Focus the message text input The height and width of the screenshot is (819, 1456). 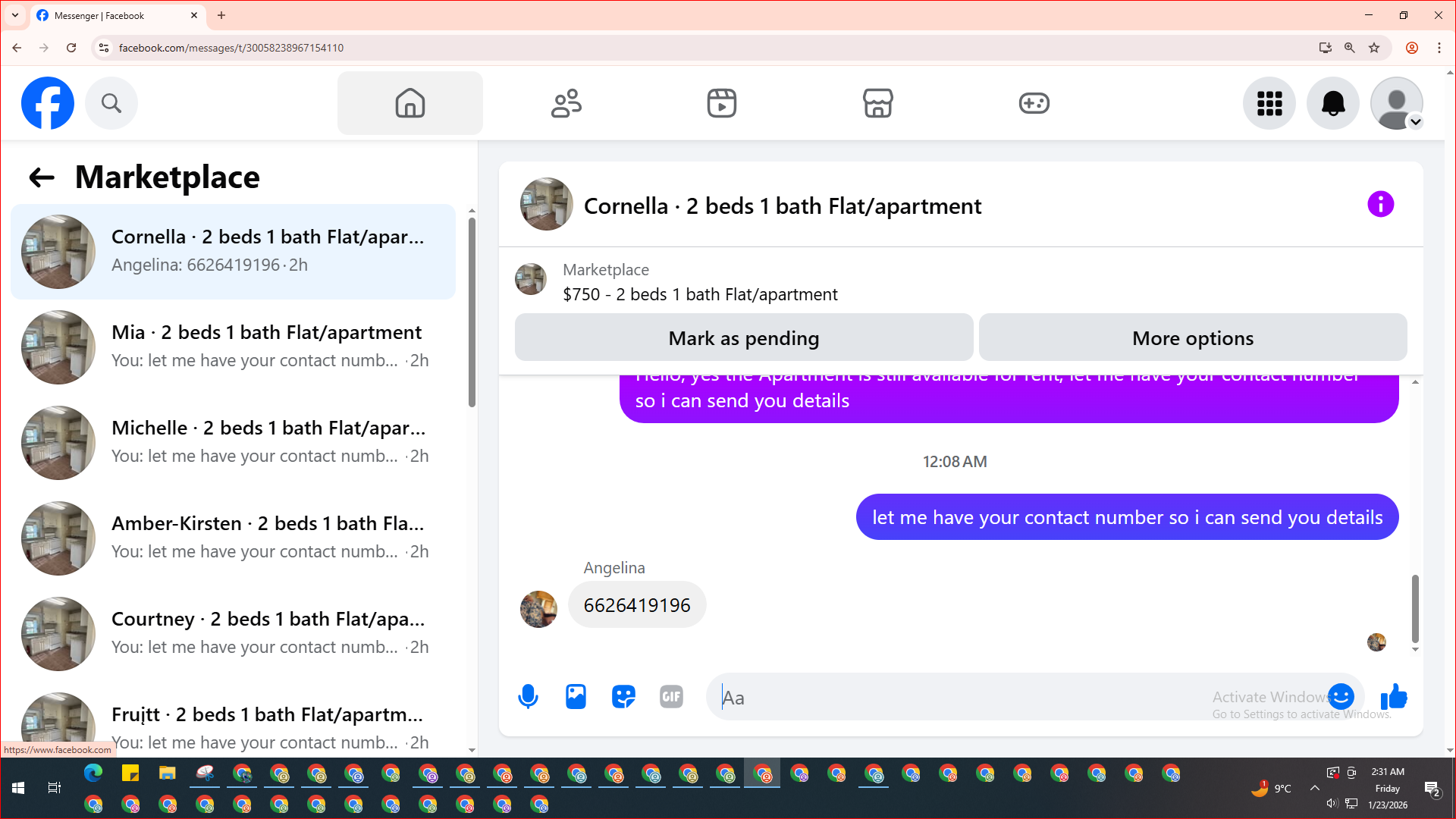(1016, 697)
